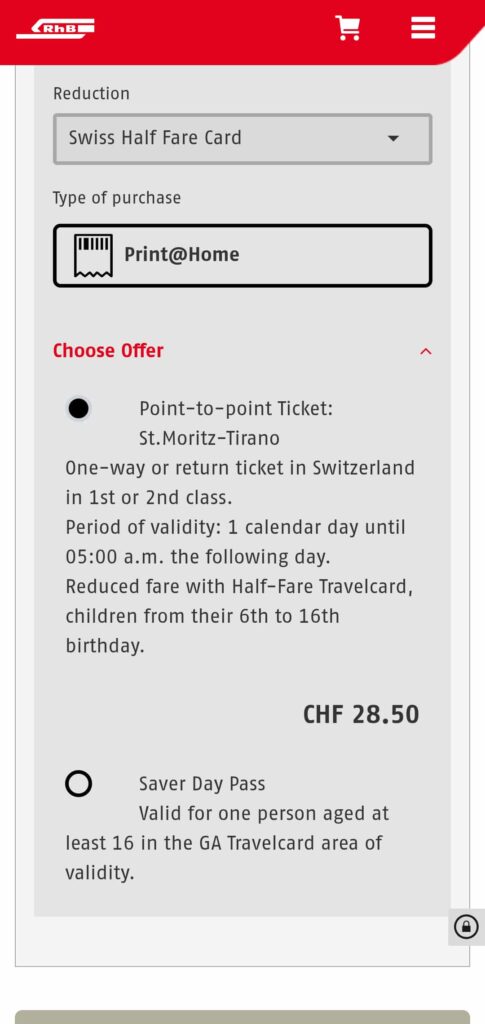The height and width of the screenshot is (1024, 485).
Task: Go to RhB homepage via logo
Action: [x=55, y=28]
